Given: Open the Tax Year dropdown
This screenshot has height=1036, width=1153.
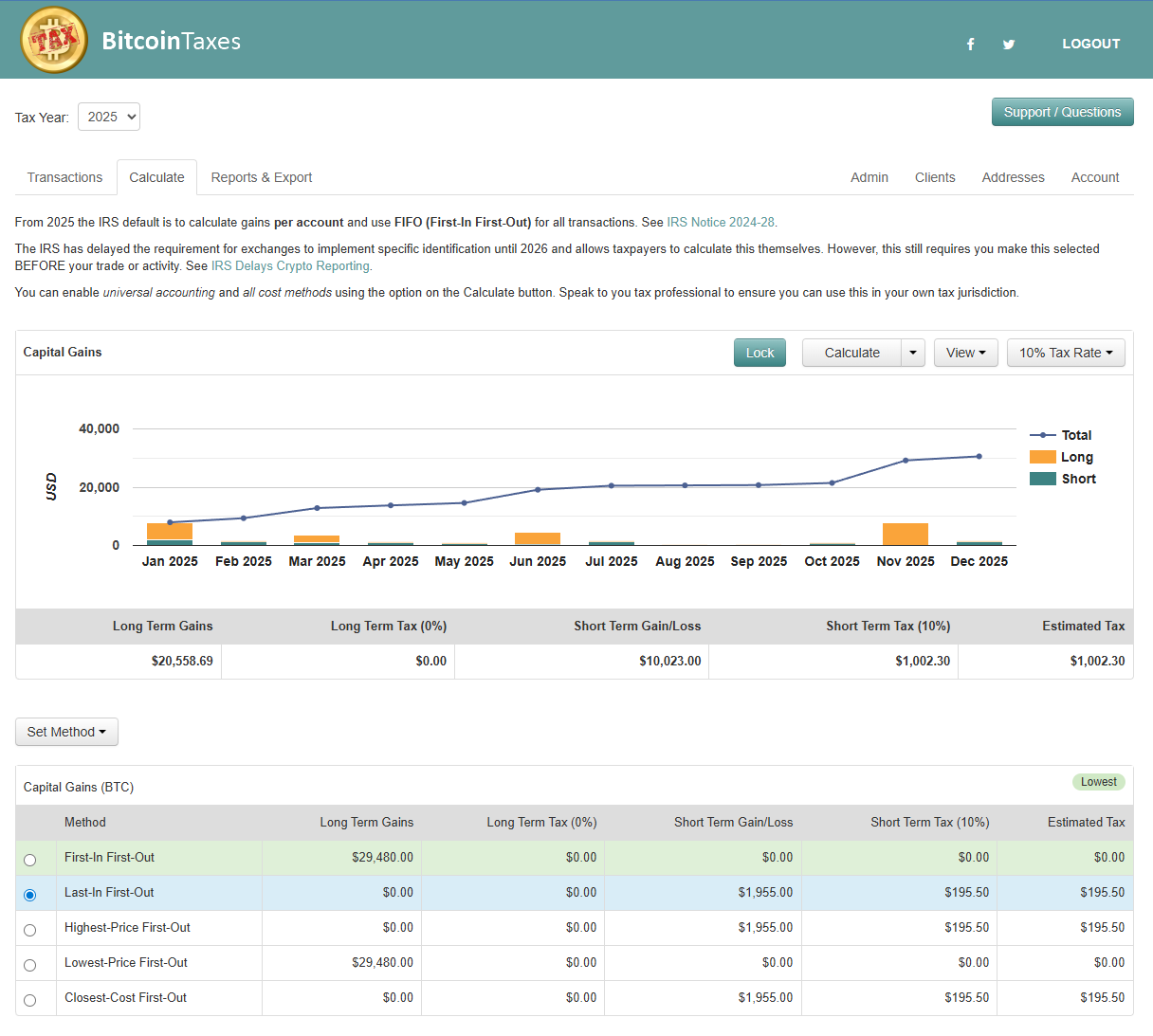Looking at the screenshot, I should click(108, 117).
